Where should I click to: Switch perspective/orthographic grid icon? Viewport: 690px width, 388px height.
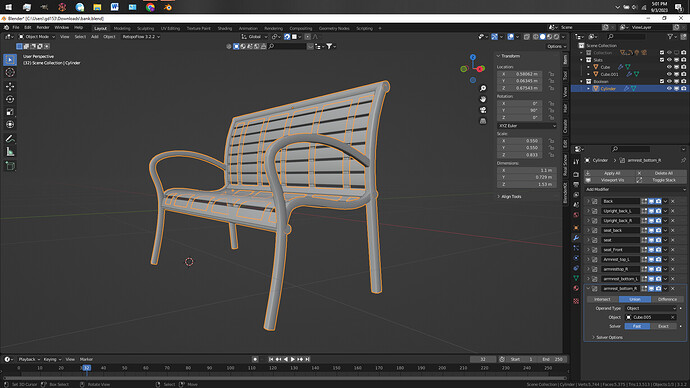click(x=483, y=121)
